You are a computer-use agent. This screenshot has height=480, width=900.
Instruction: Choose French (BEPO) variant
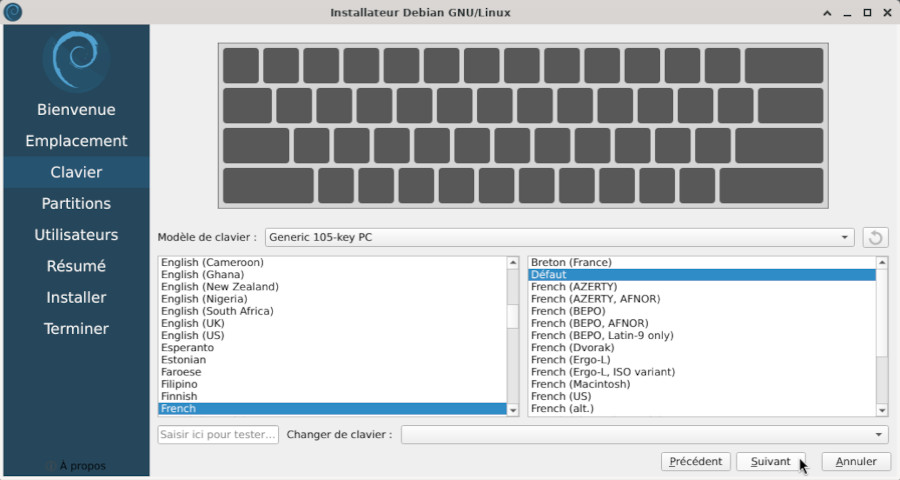702,311
